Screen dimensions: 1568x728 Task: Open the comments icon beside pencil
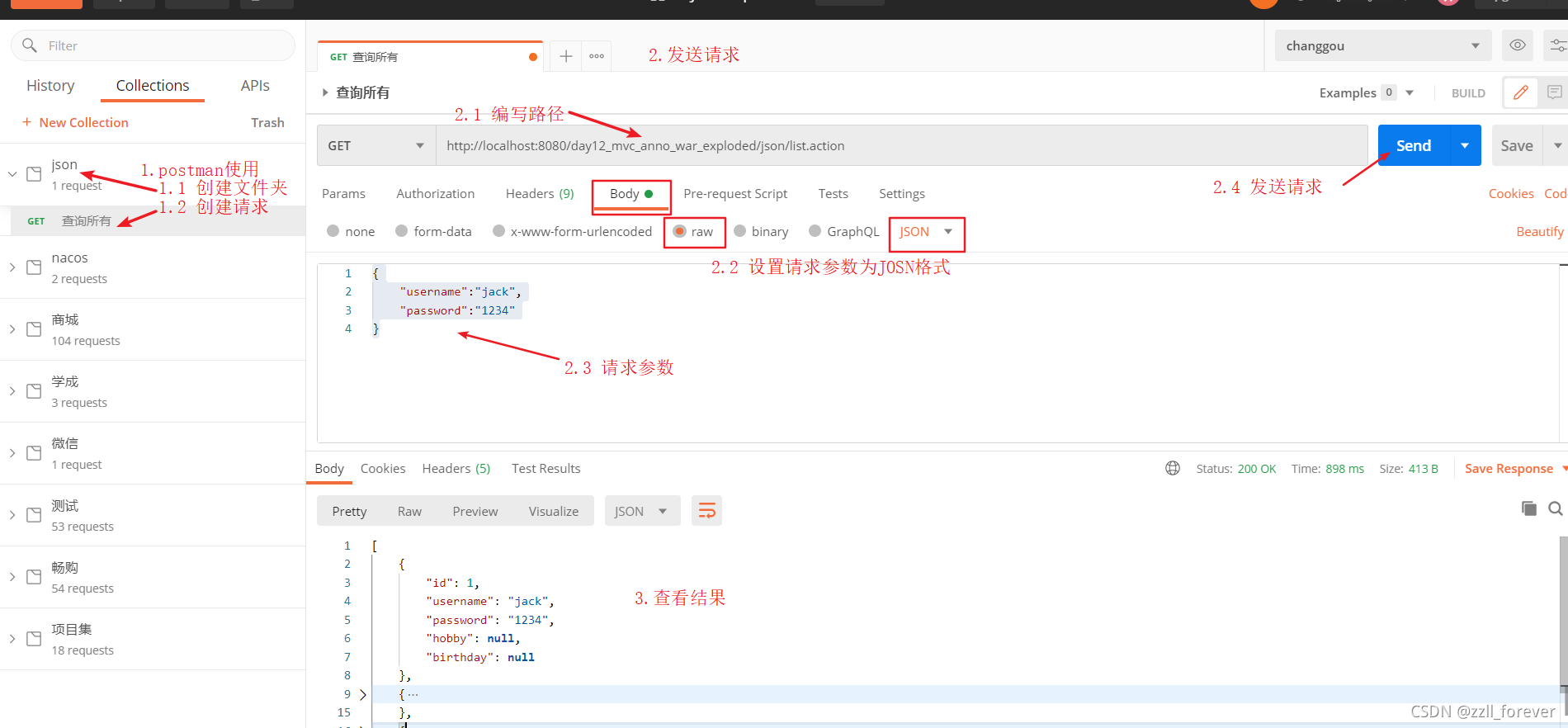pos(1555,92)
